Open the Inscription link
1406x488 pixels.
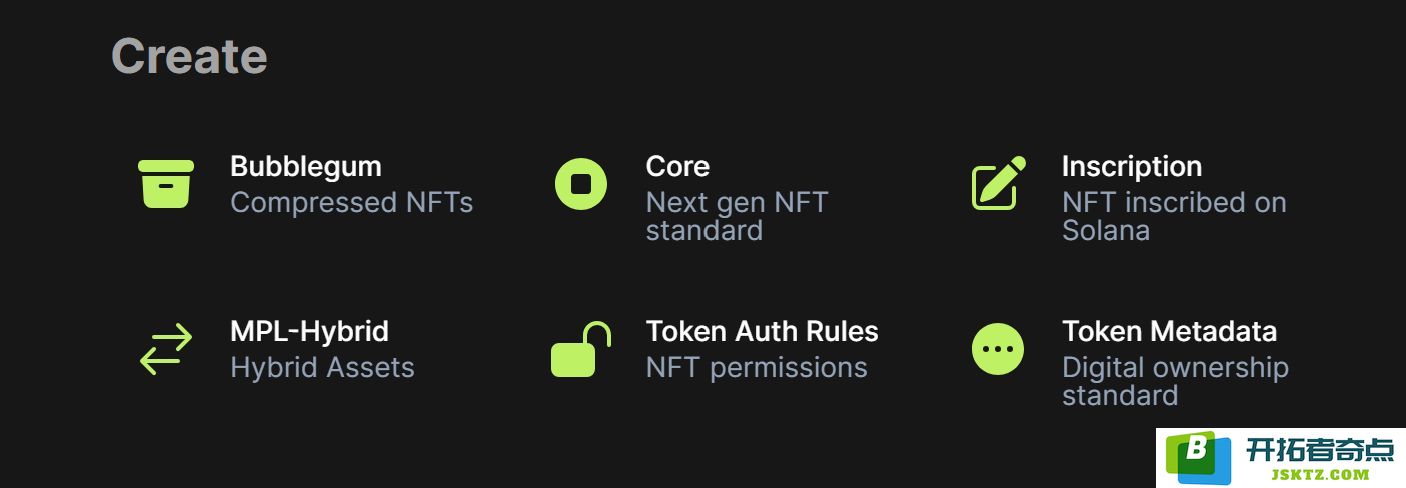point(1132,166)
